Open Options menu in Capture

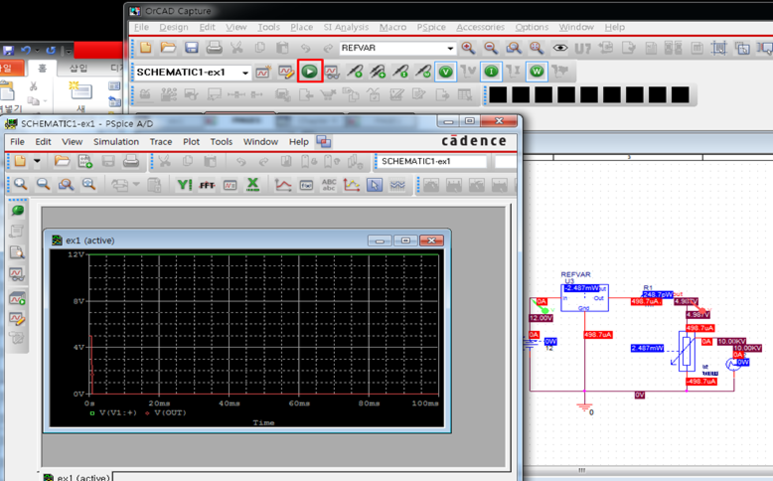[x=531, y=27]
